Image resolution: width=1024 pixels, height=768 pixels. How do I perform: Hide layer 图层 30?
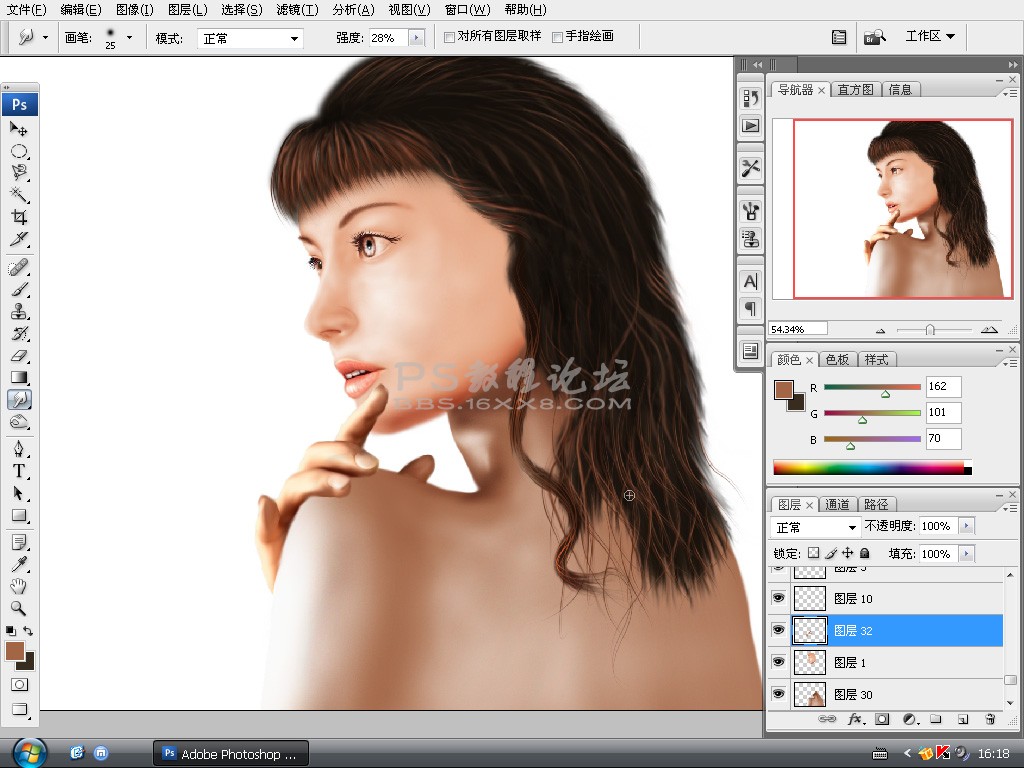tap(778, 694)
